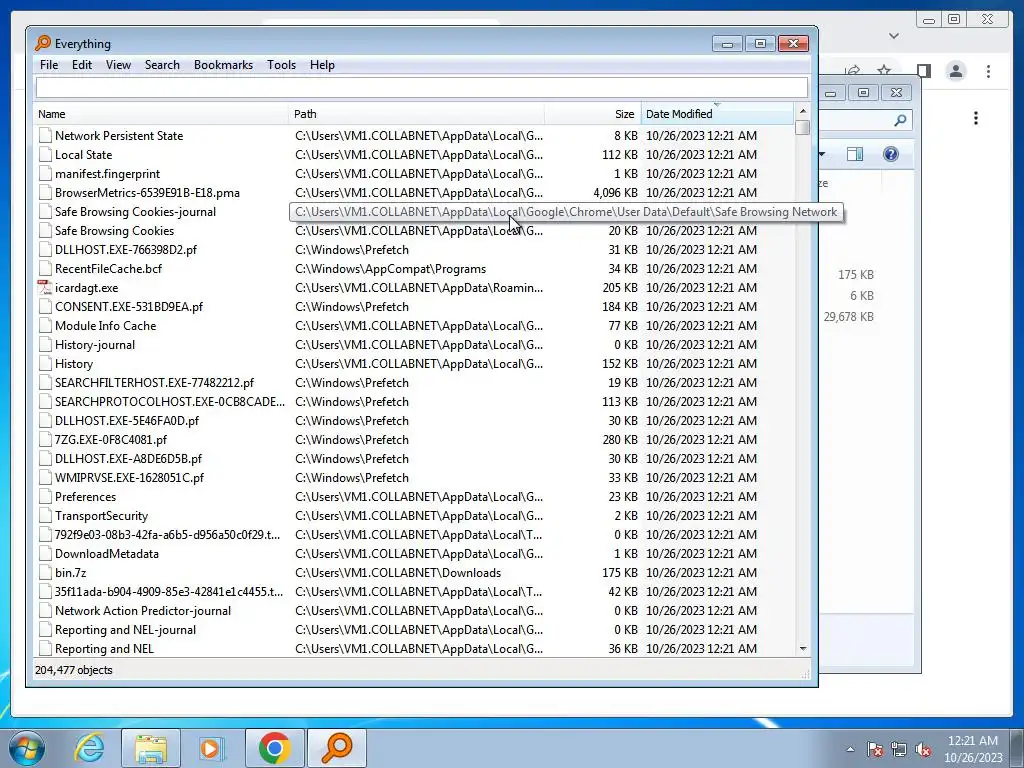
Task: Open Chrome's three-dot menu
Action: [x=988, y=71]
